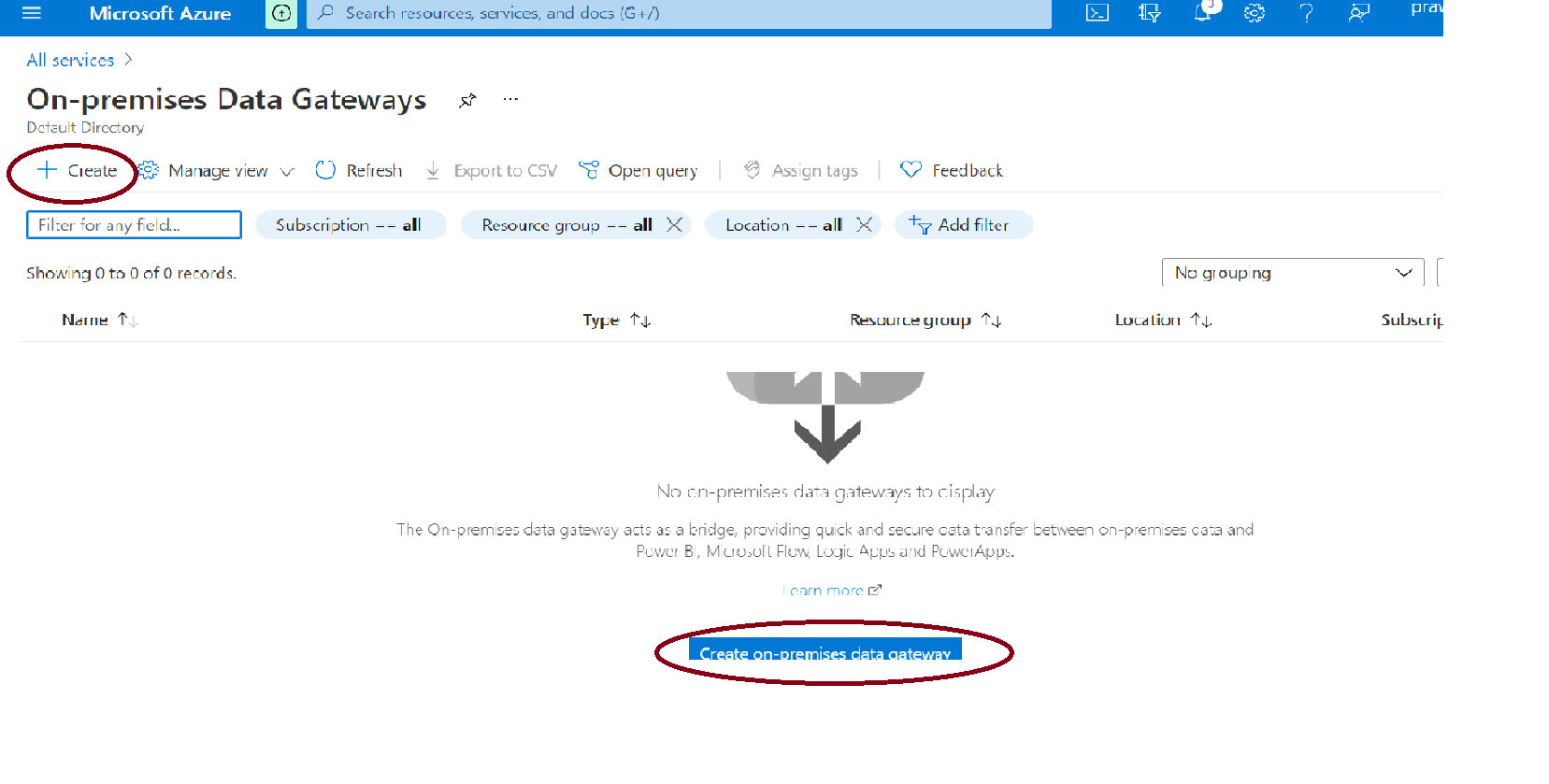Image resolution: width=1549 pixels, height=784 pixels.
Task: Click the Microsoft Azure home title
Action: 160,13
